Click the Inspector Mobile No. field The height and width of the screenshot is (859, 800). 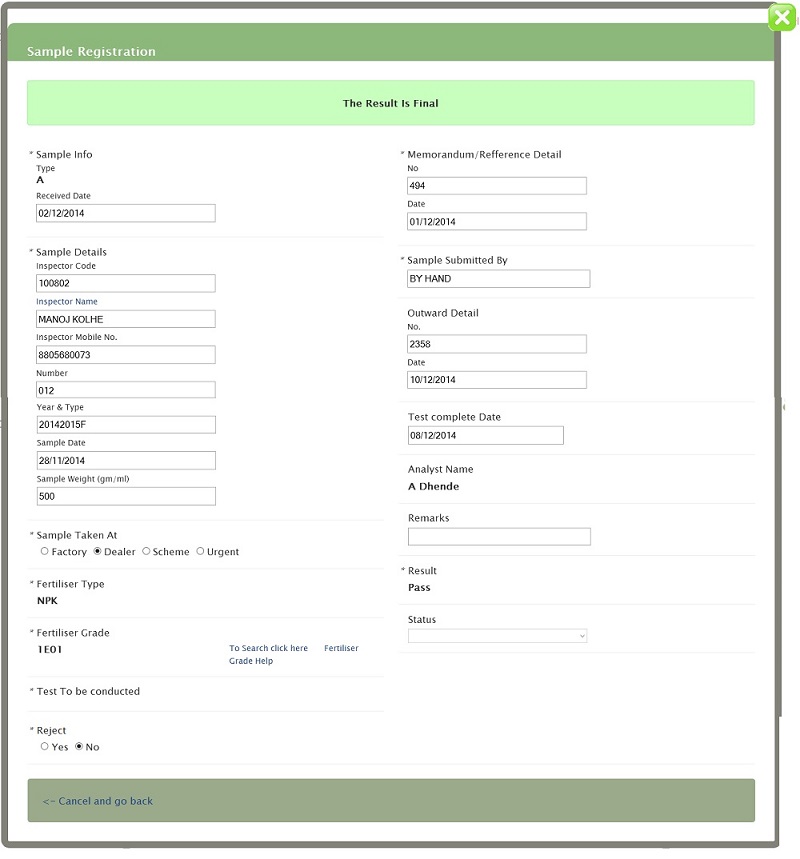click(x=125, y=354)
